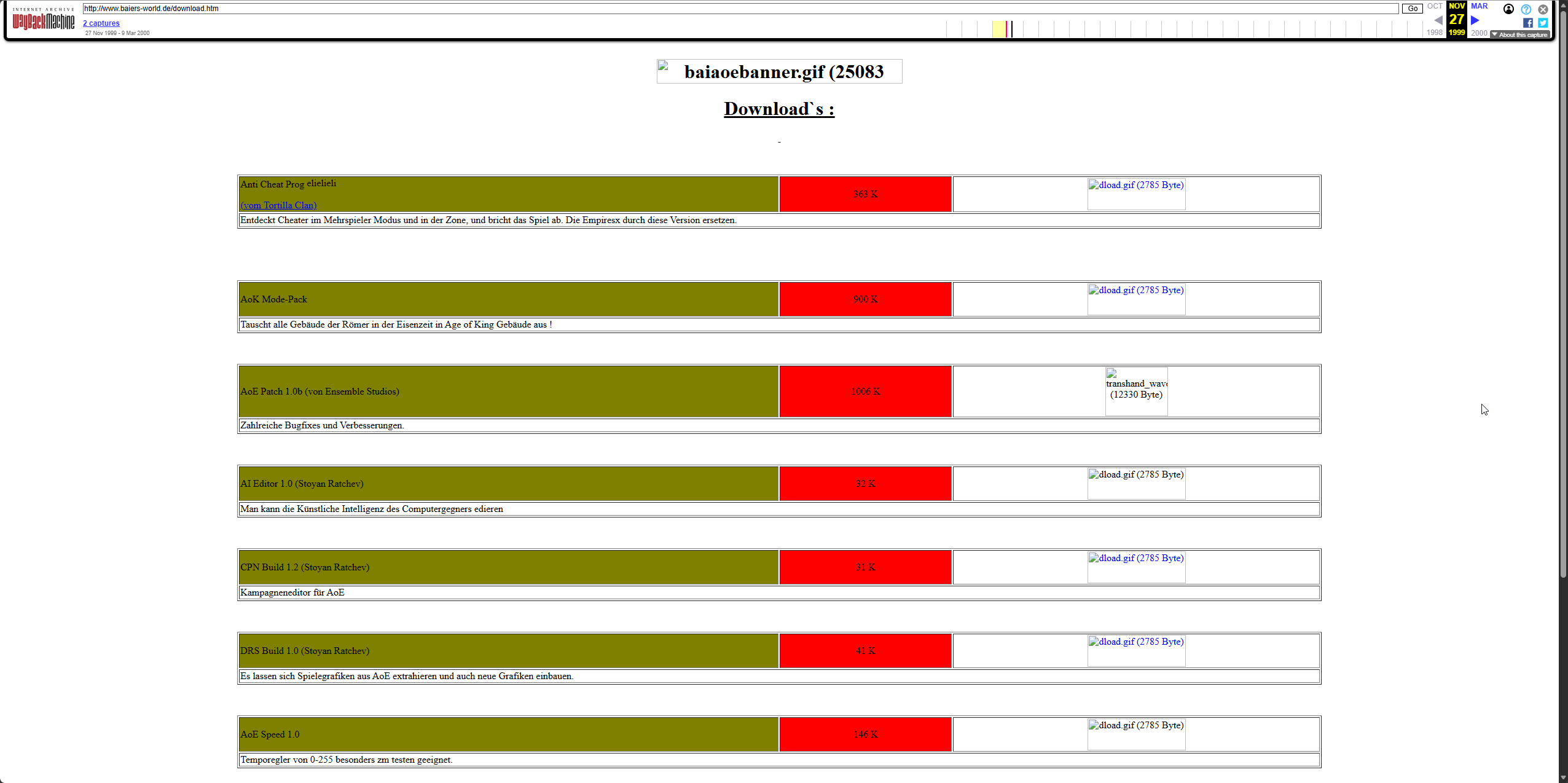Share capture via Facebook icon
Image resolution: width=1568 pixels, height=783 pixels.
point(1528,23)
